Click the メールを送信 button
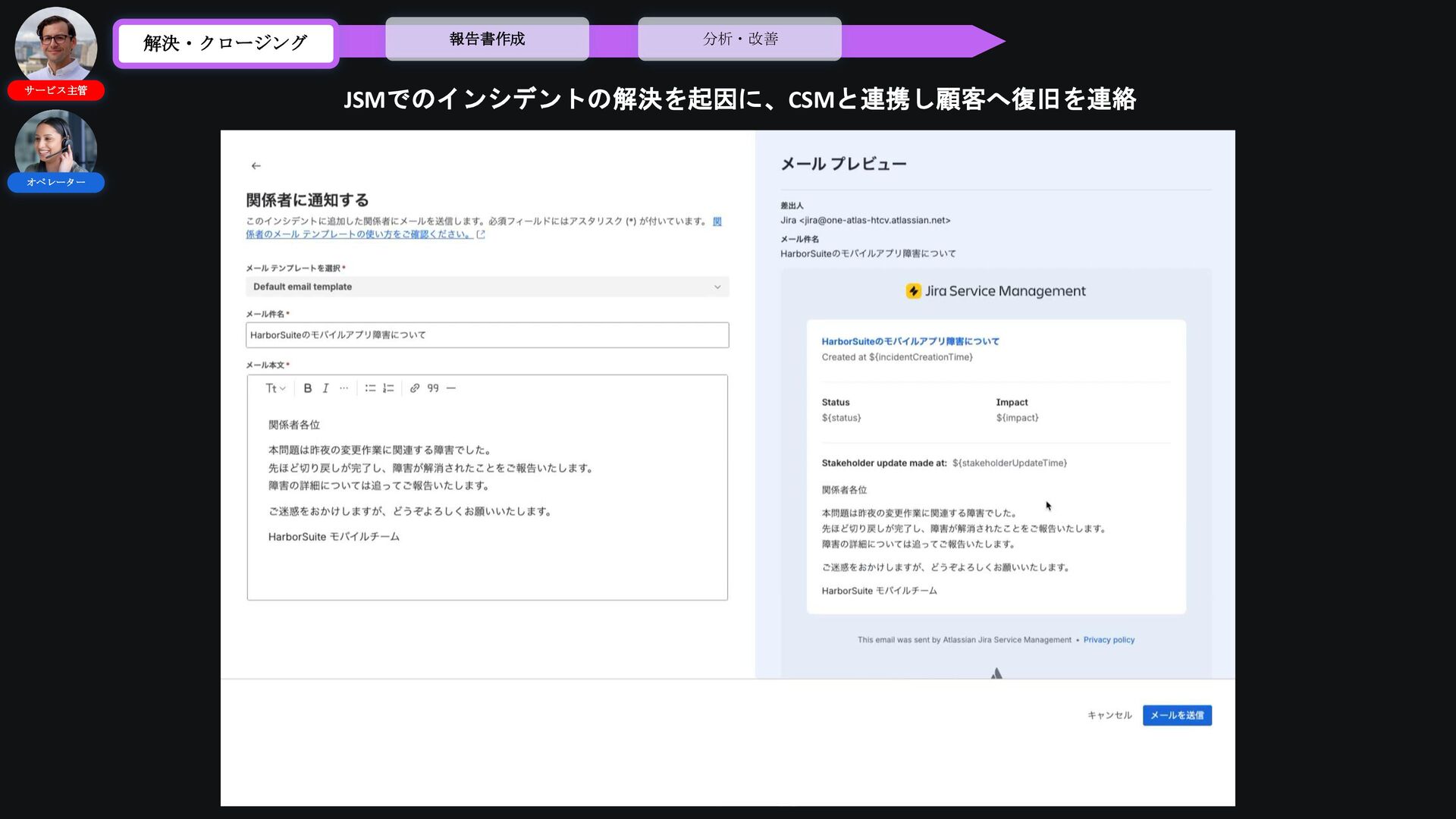Image resolution: width=1456 pixels, height=819 pixels. 1176,715
